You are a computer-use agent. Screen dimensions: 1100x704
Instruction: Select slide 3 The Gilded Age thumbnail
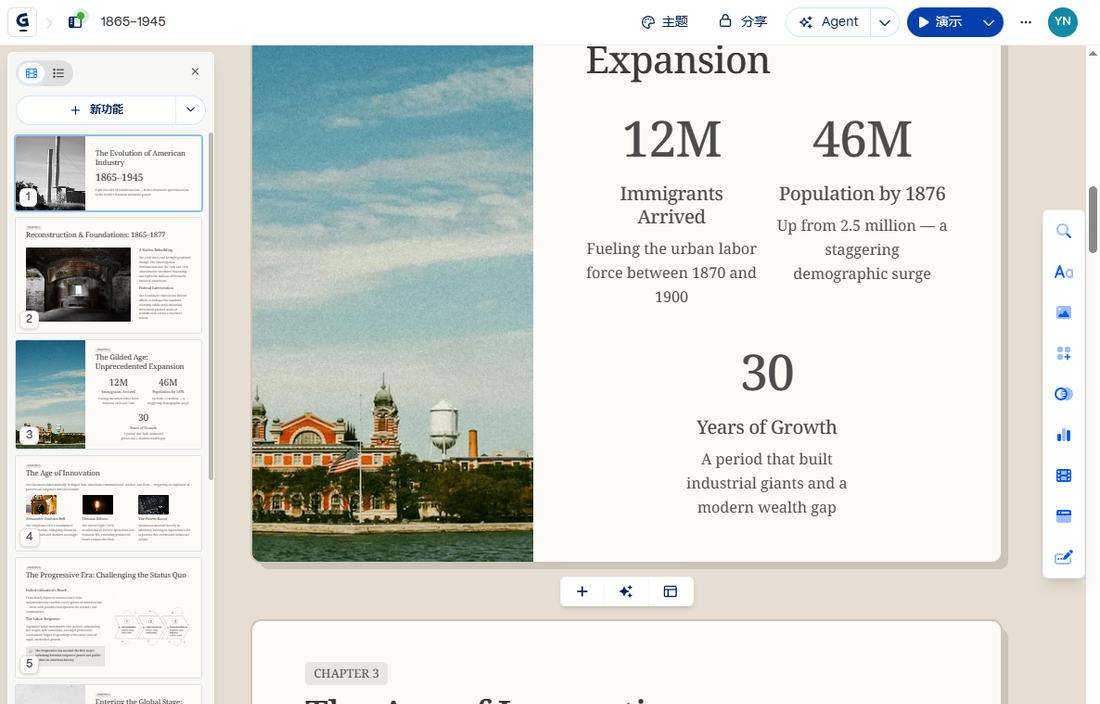pyautogui.click(x=109, y=394)
